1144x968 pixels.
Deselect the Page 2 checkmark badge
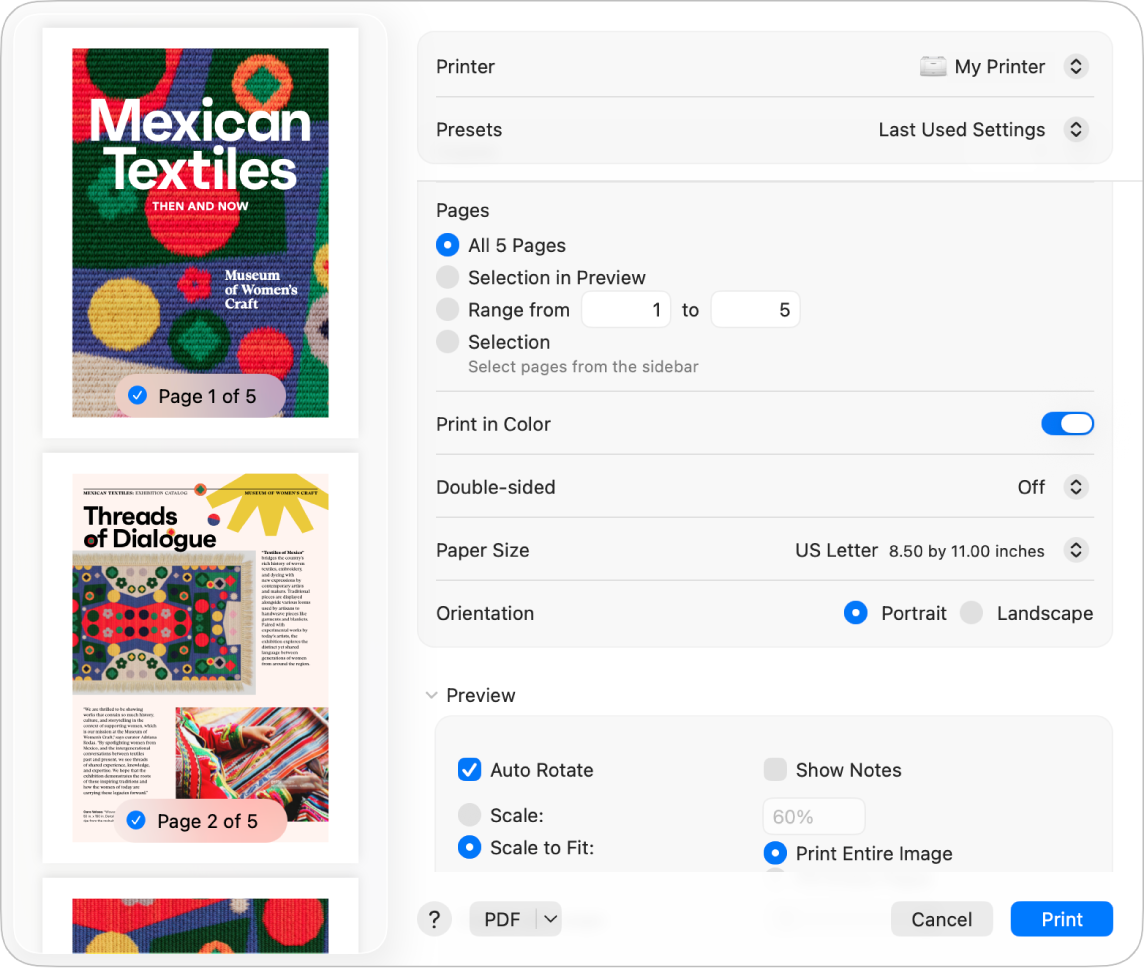135,820
